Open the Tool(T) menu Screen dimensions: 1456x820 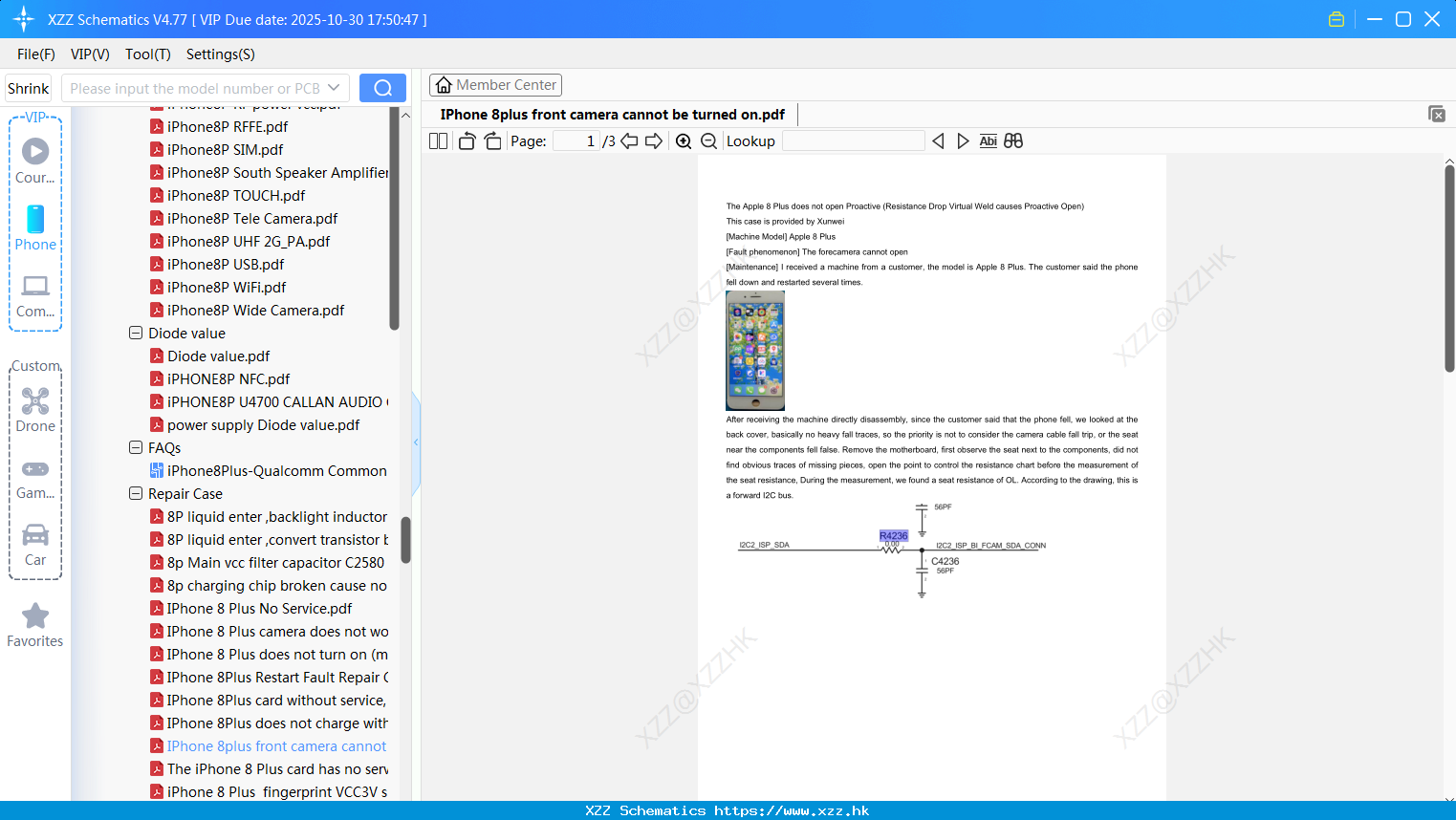[x=148, y=54]
